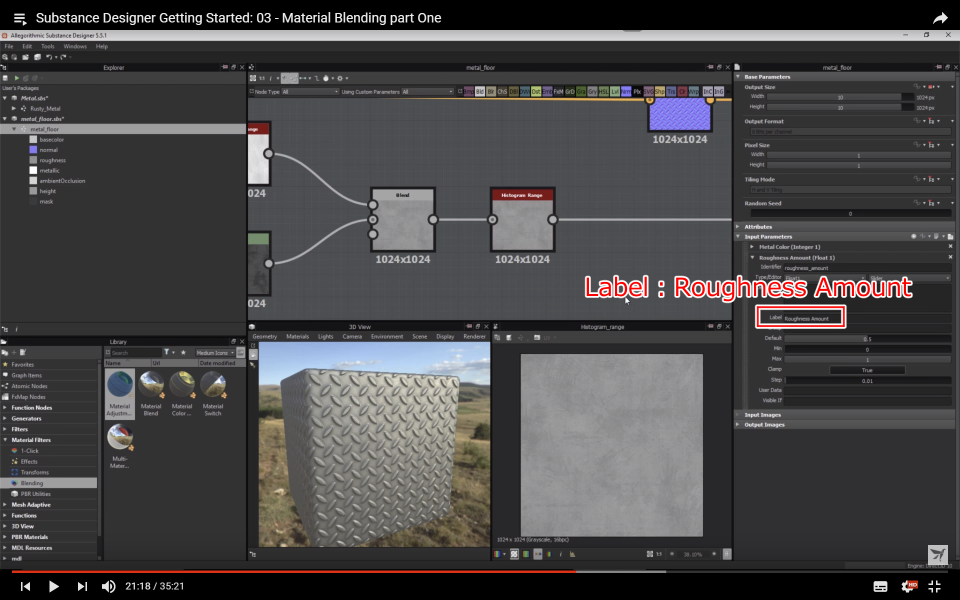Collapse the metal_floor.sbs package
The width and height of the screenshot is (960, 600).
(5, 119)
